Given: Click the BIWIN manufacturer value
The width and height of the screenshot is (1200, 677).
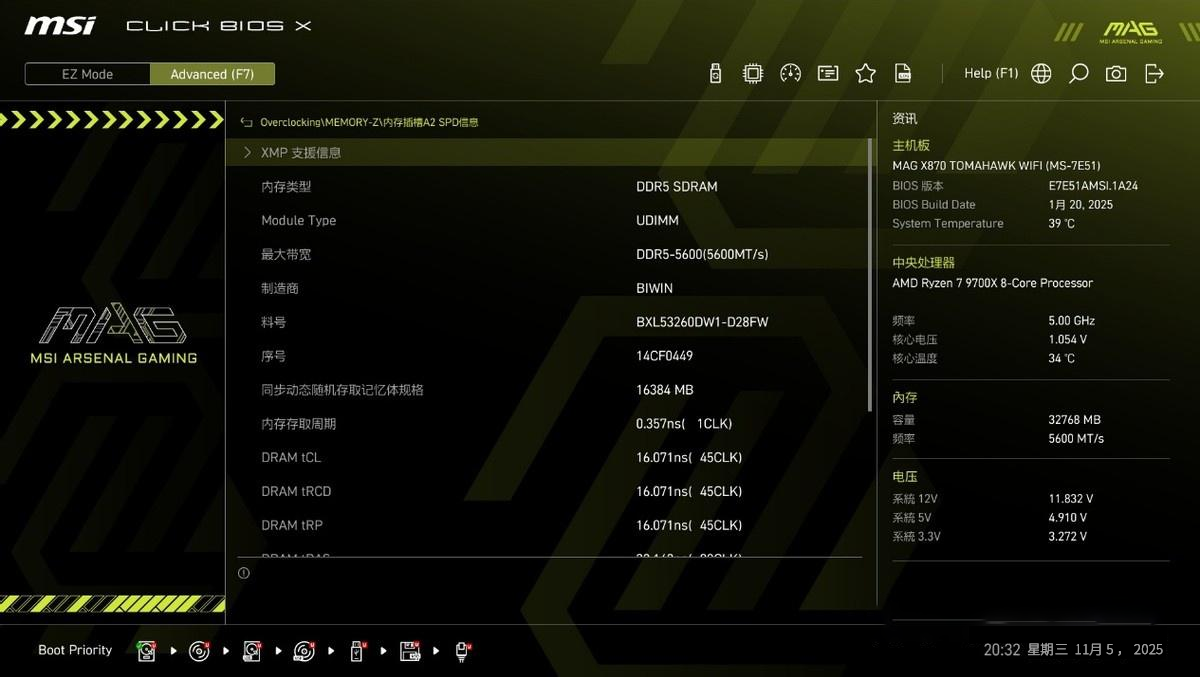Looking at the screenshot, I should (654, 288).
